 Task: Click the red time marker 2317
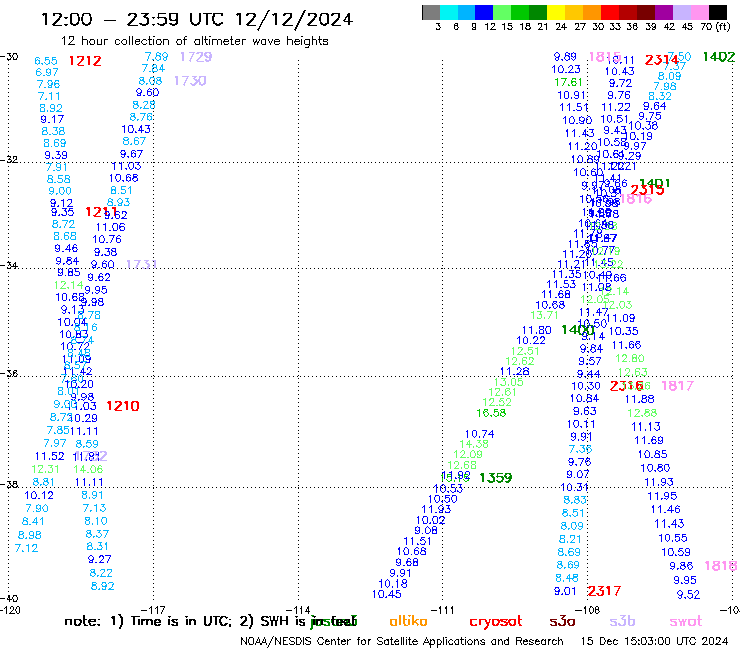(605, 591)
